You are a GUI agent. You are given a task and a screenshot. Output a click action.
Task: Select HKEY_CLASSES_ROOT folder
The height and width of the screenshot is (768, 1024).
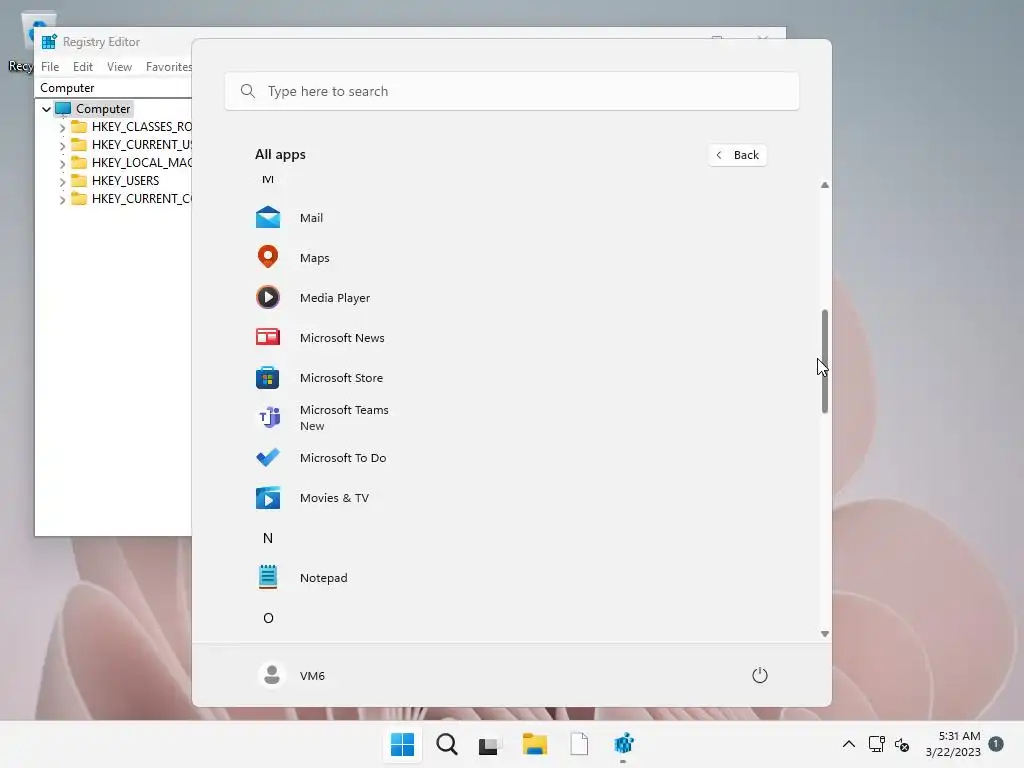pyautogui.click(x=79, y=127)
